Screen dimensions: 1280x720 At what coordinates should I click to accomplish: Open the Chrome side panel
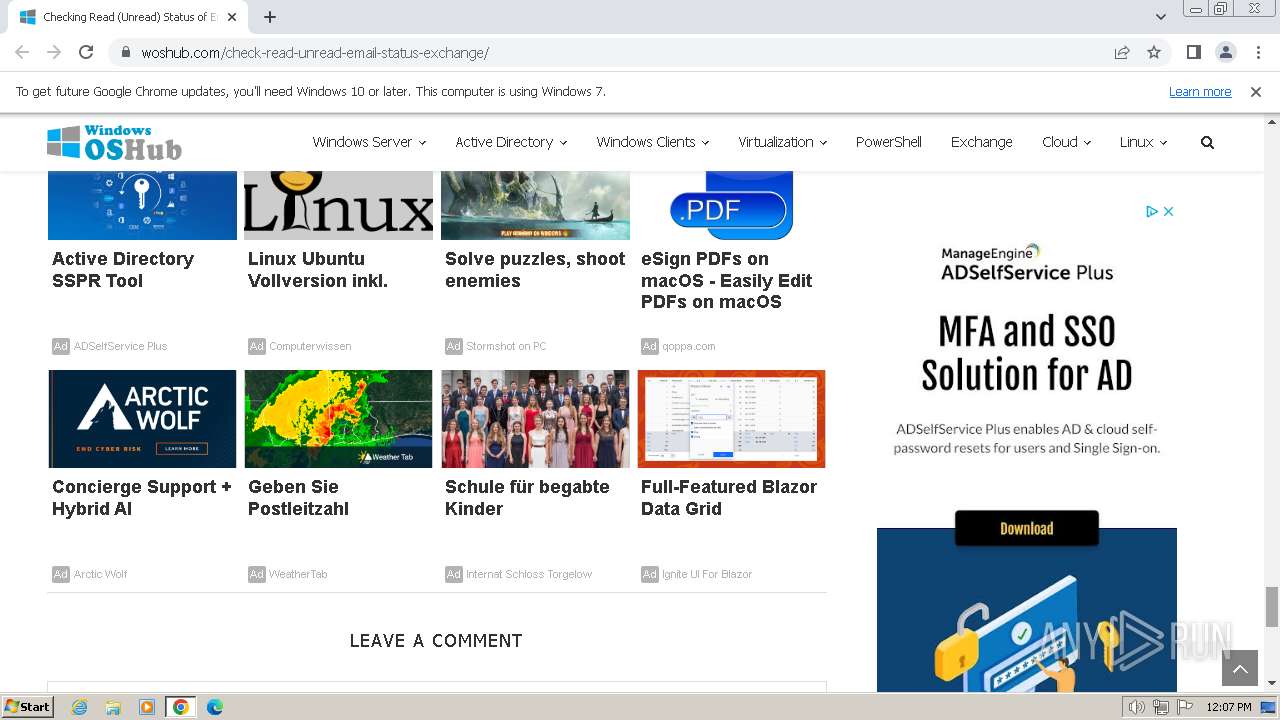coord(1193,52)
